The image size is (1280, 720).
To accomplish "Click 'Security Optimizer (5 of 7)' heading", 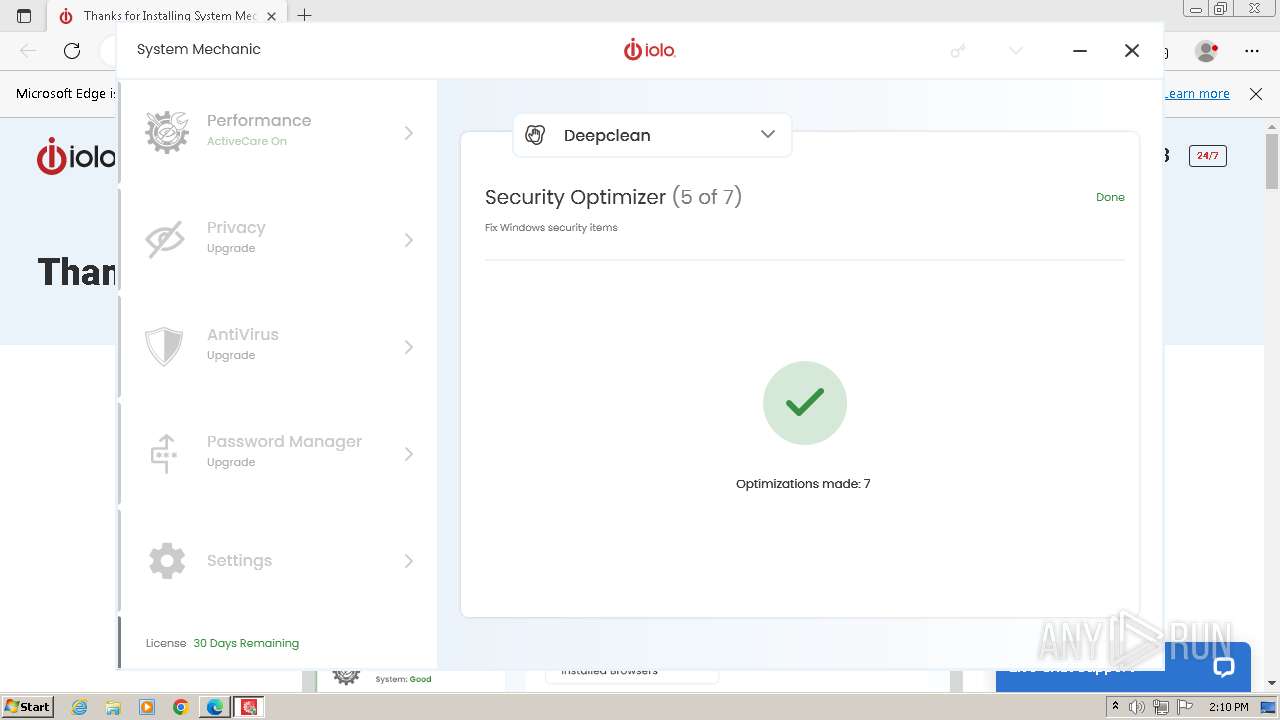I will pyautogui.click(x=613, y=197).
